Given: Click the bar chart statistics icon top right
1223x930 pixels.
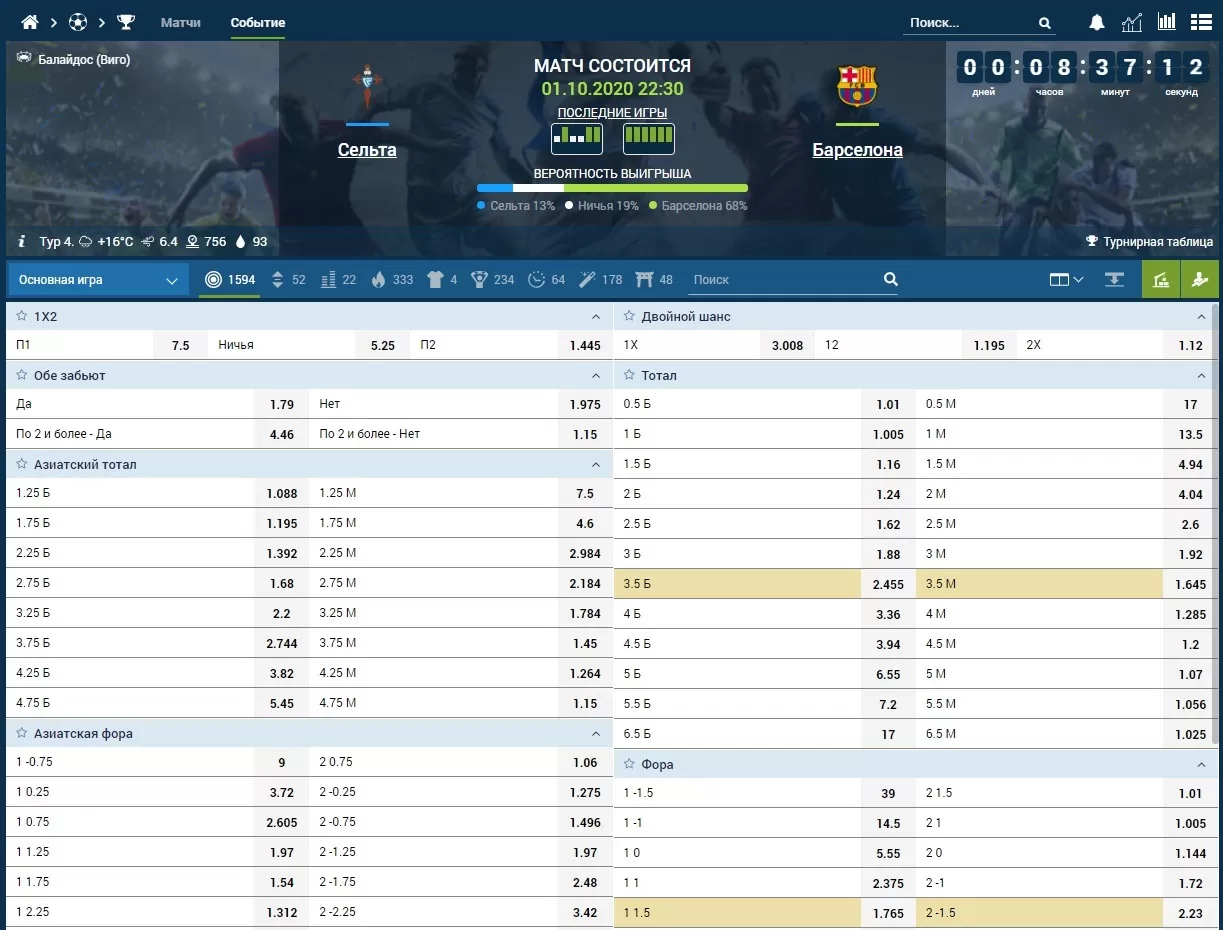Looking at the screenshot, I should [1166, 21].
